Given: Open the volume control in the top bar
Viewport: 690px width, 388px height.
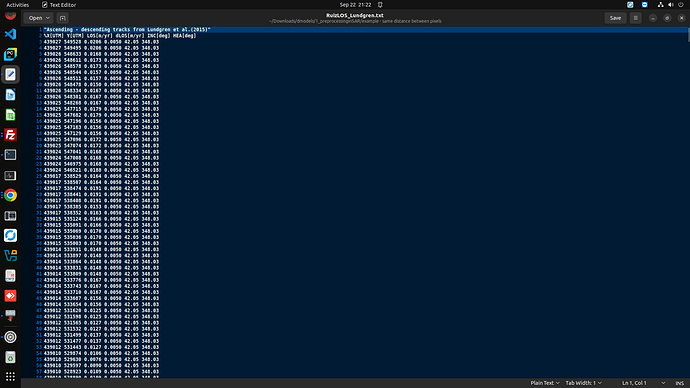Looking at the screenshot, I should 671,5.
